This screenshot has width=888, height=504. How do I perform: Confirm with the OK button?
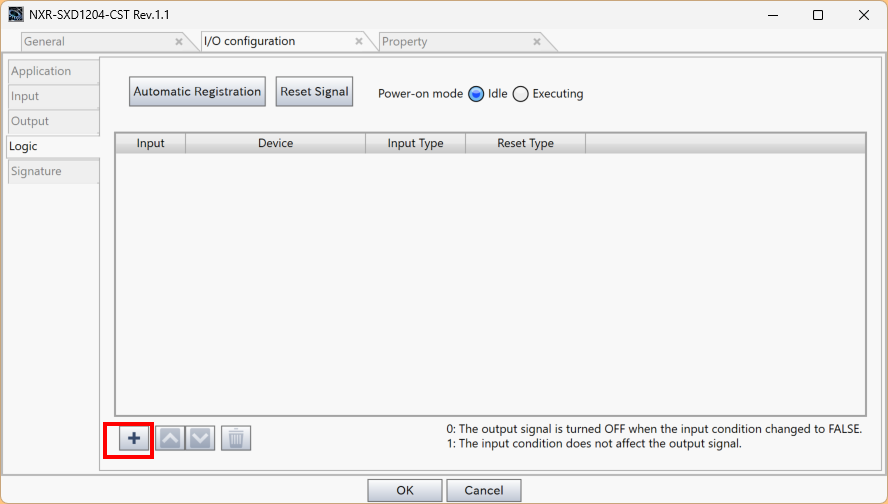tap(405, 490)
